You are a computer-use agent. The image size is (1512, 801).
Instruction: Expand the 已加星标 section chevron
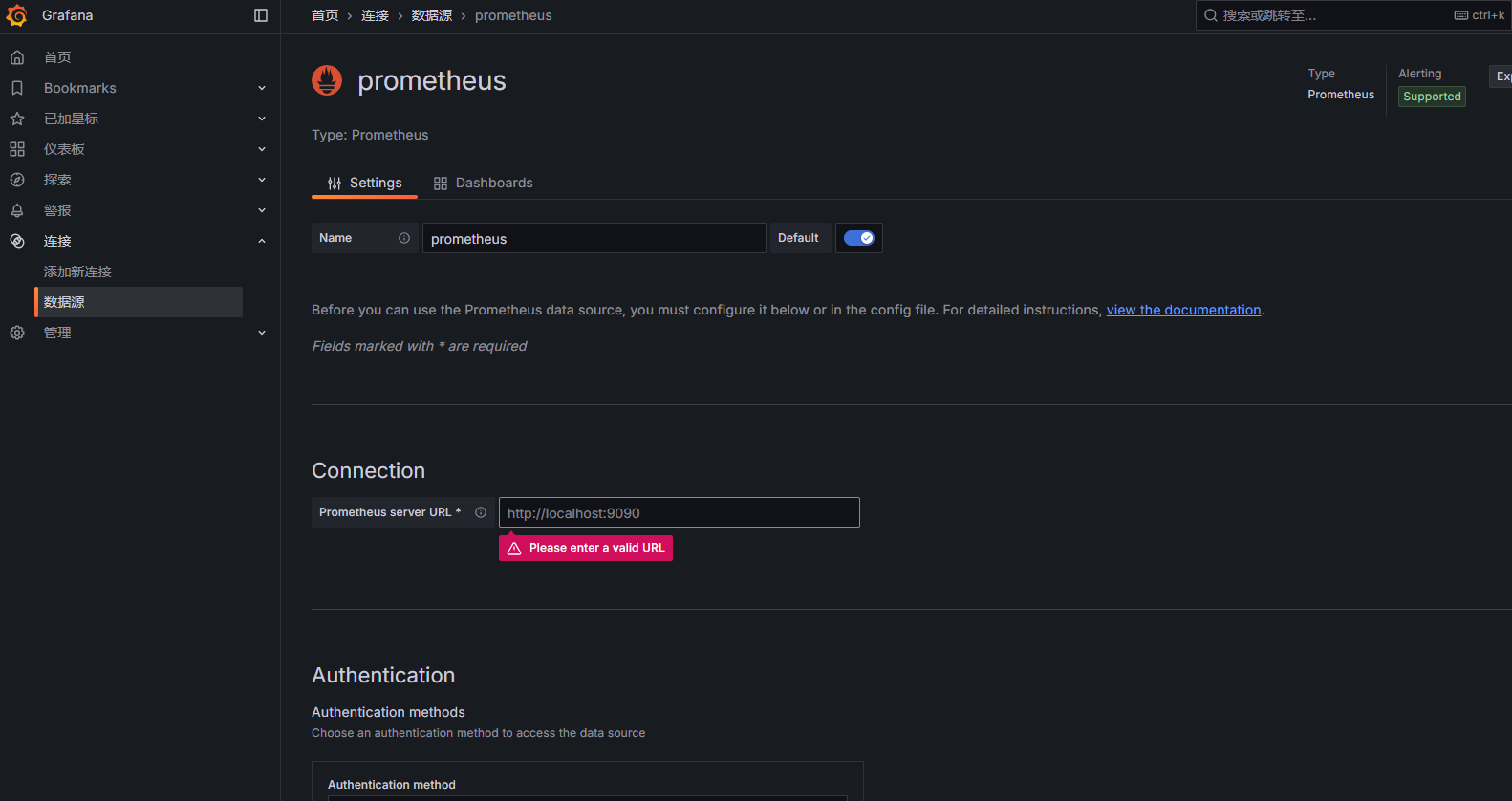(262, 119)
